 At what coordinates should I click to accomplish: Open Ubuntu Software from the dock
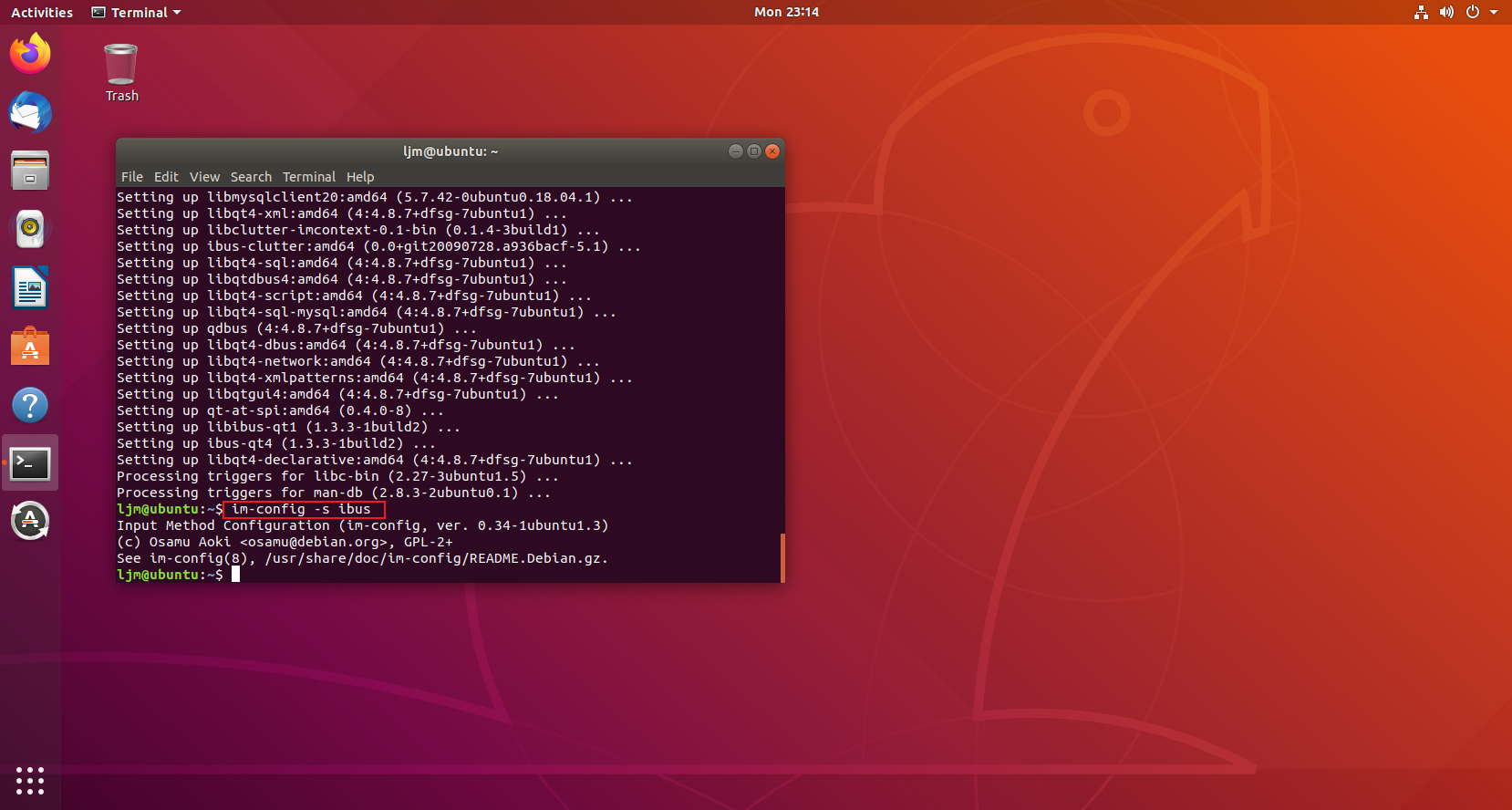(x=30, y=347)
